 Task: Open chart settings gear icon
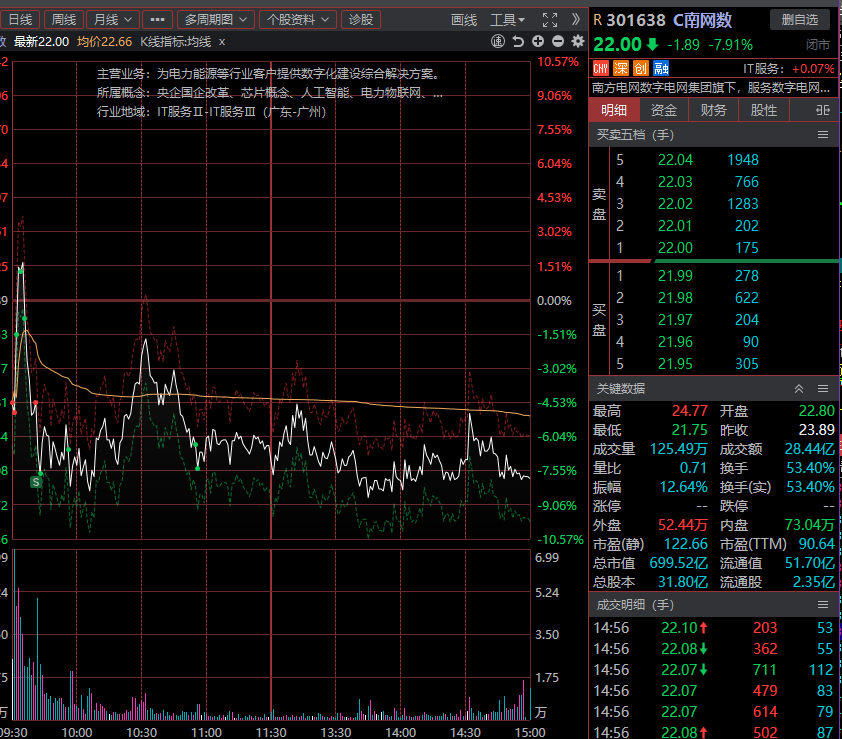578,41
